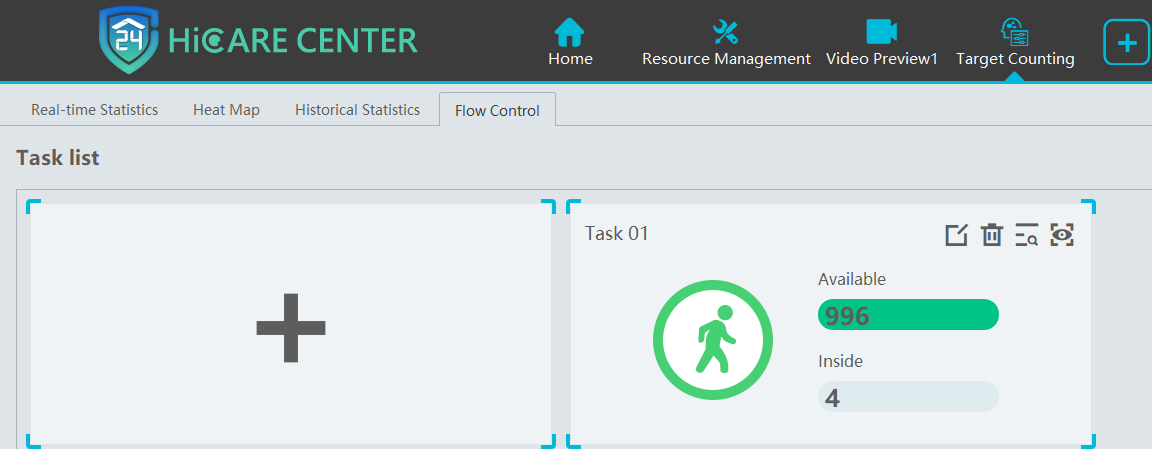Click the plus button to add a module tab
This screenshot has width=1152, height=453.
point(1126,43)
